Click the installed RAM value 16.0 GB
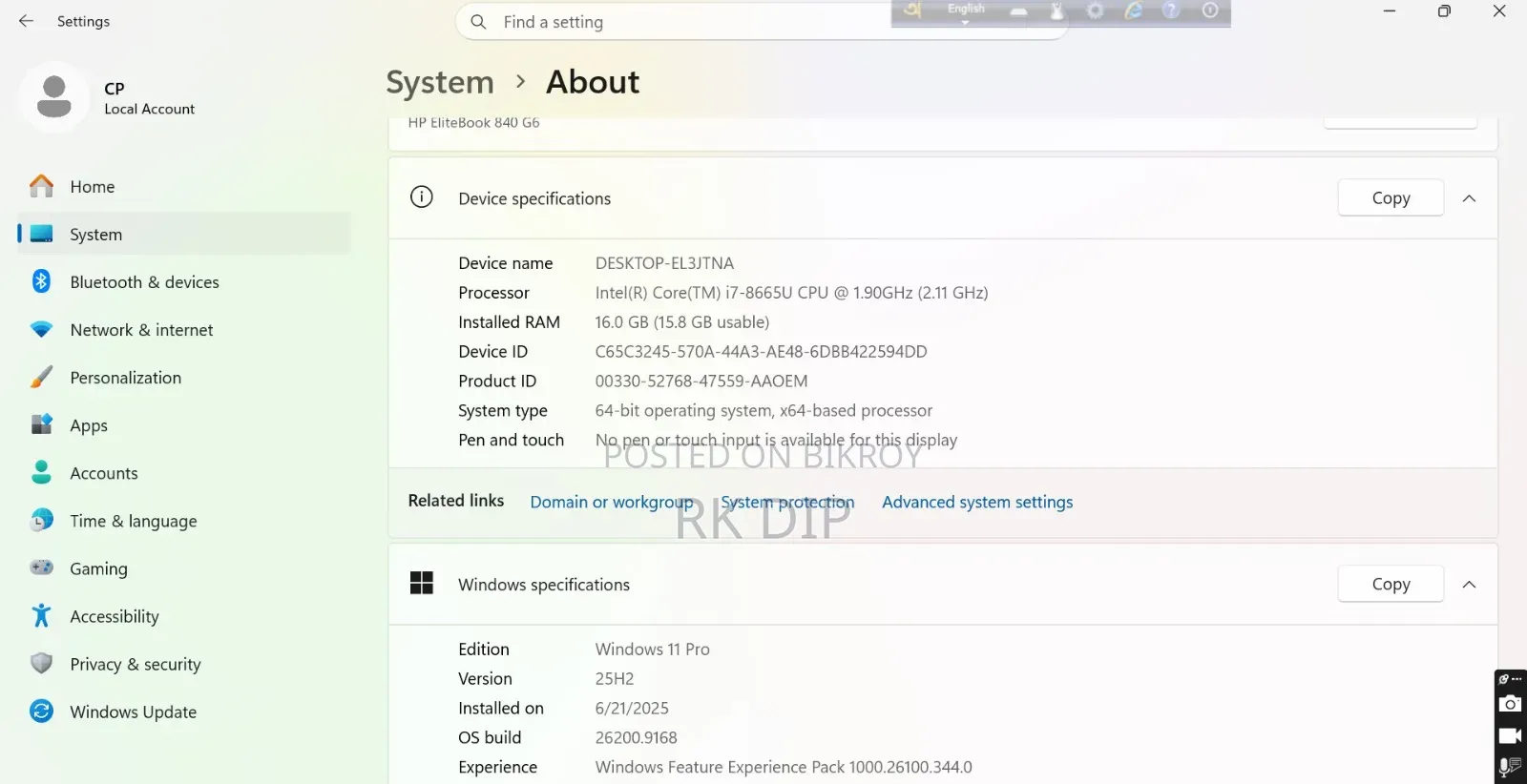This screenshot has height=784, width=1527. point(681,322)
